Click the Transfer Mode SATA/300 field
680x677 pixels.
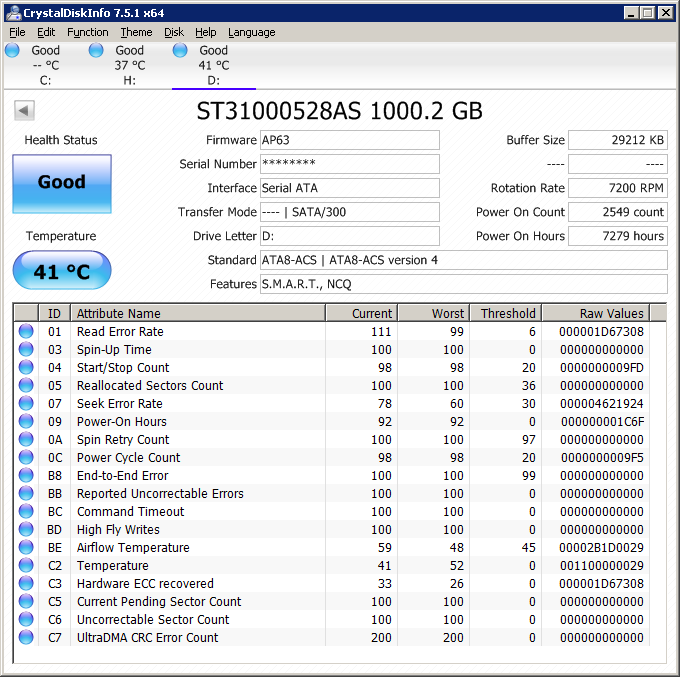(x=350, y=212)
